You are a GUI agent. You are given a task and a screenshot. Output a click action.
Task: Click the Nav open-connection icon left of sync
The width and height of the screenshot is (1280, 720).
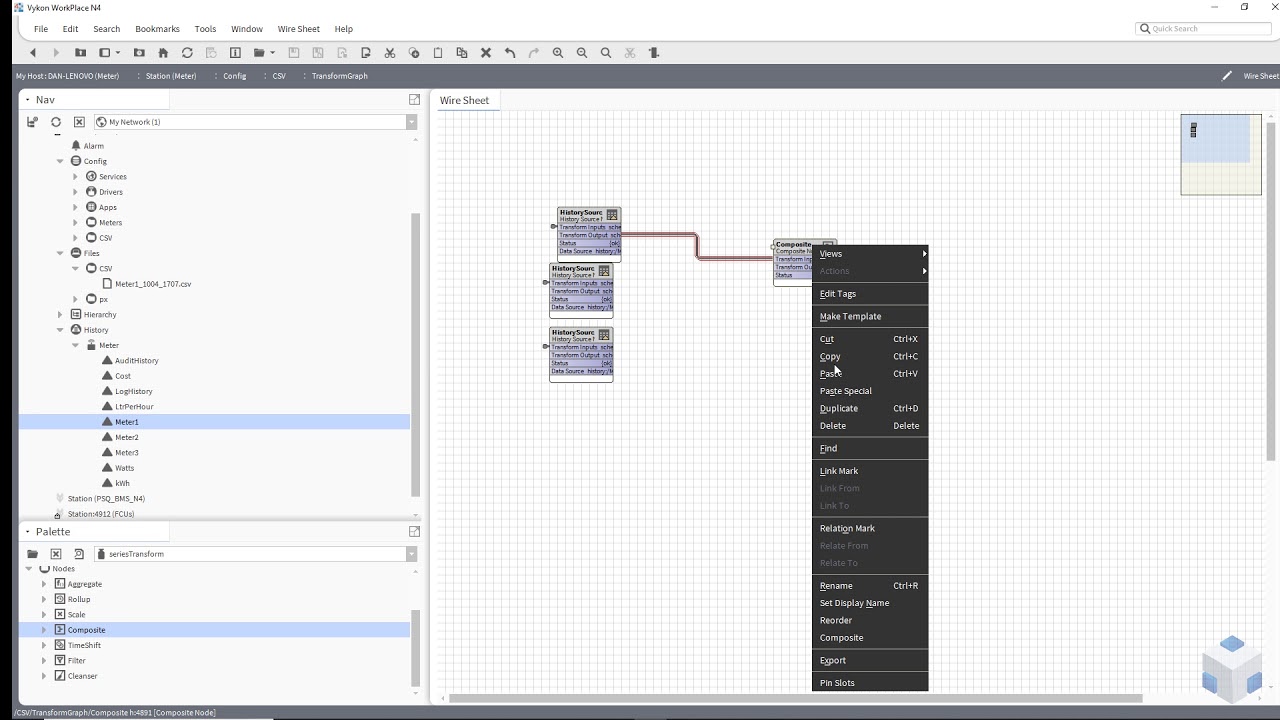32,122
